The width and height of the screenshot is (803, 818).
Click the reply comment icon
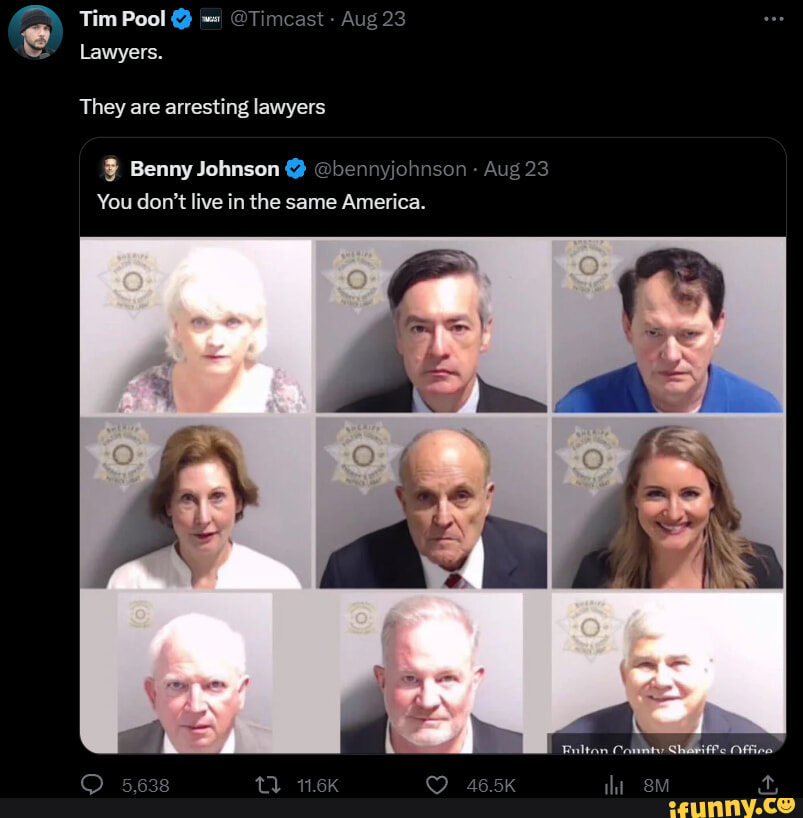click(93, 785)
